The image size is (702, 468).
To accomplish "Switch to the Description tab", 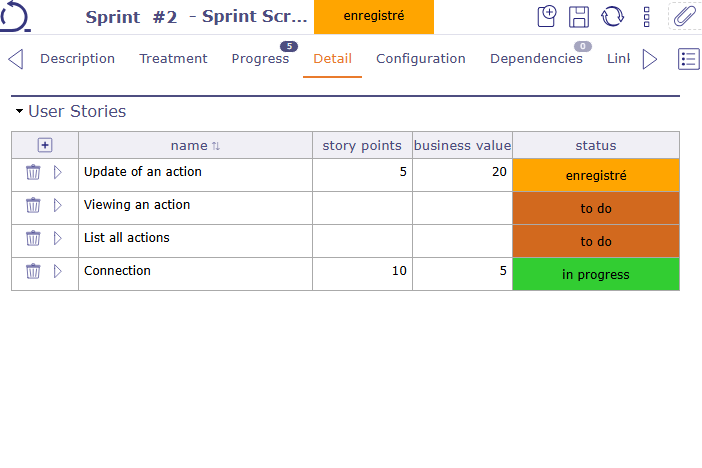I will tap(77, 59).
